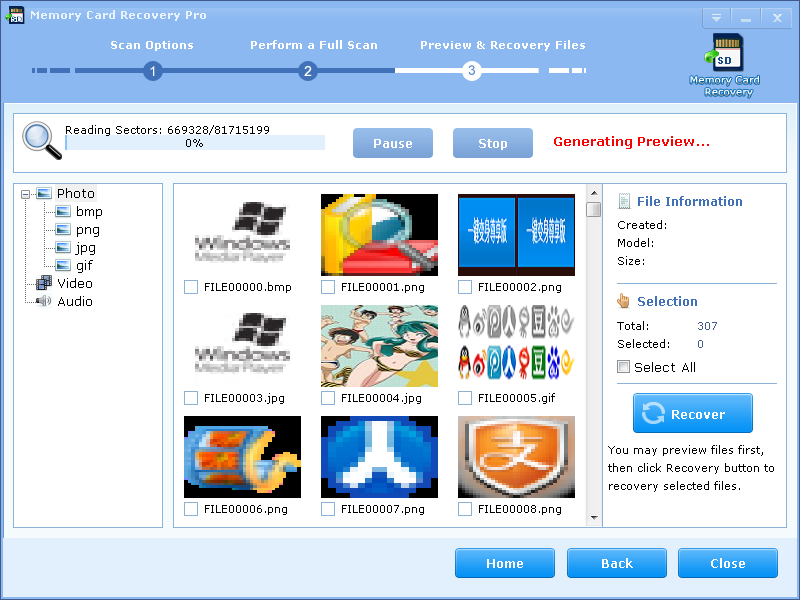The image size is (800, 600).
Task: Click the Generating Preview status text
Action: 631,141
